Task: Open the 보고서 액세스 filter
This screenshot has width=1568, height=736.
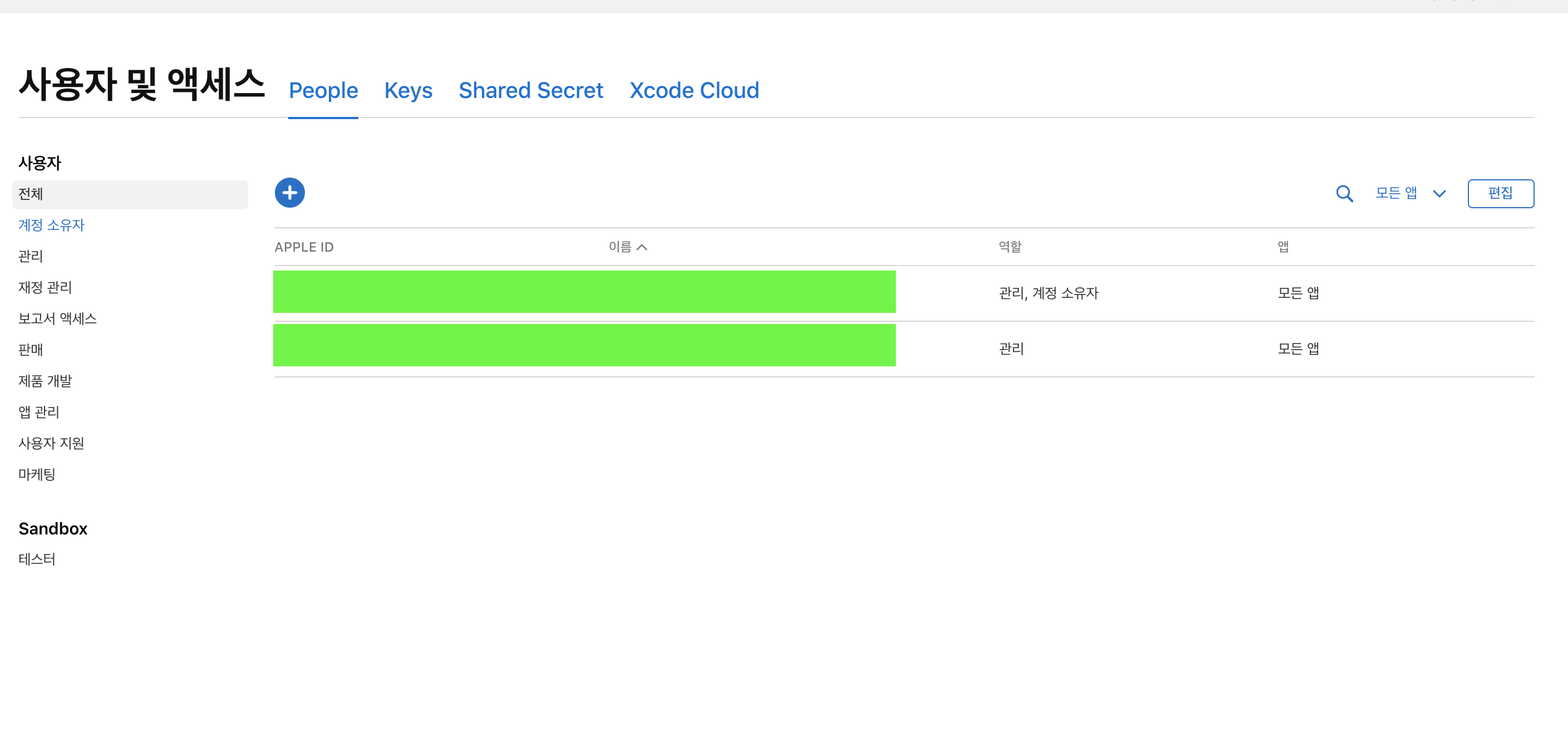Action: [57, 318]
